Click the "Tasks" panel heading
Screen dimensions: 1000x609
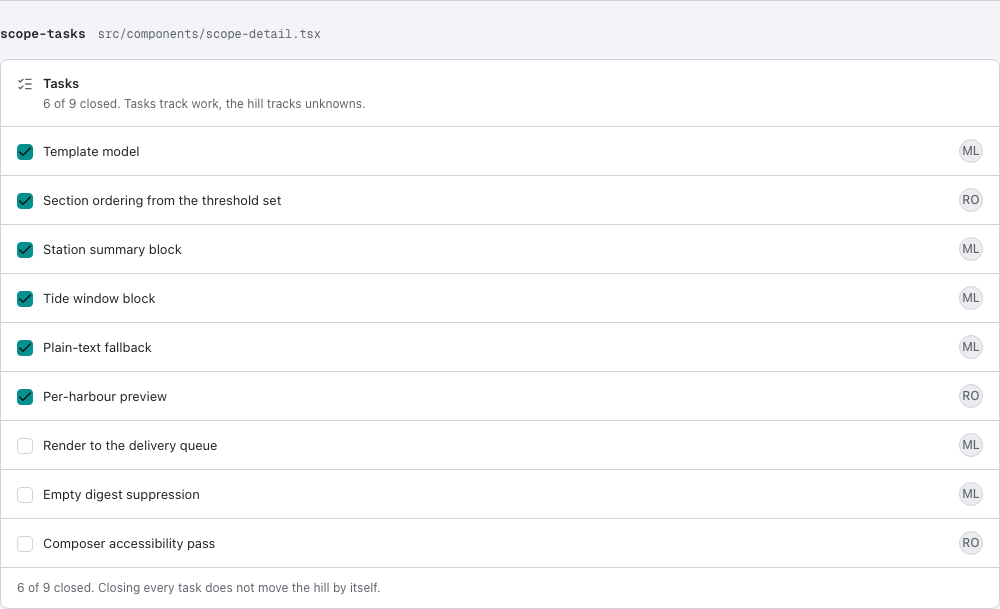tap(61, 84)
